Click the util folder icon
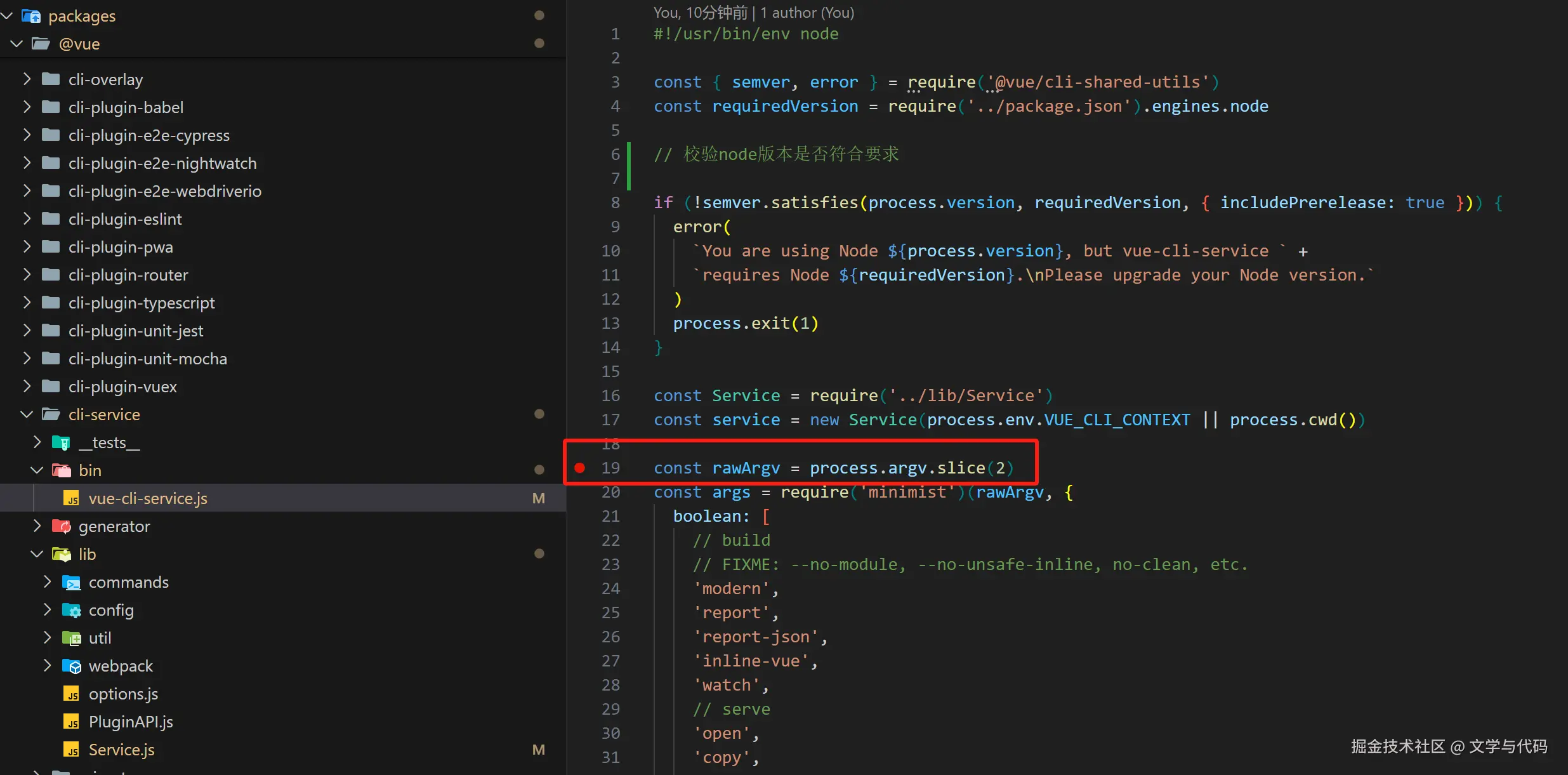 click(72, 639)
